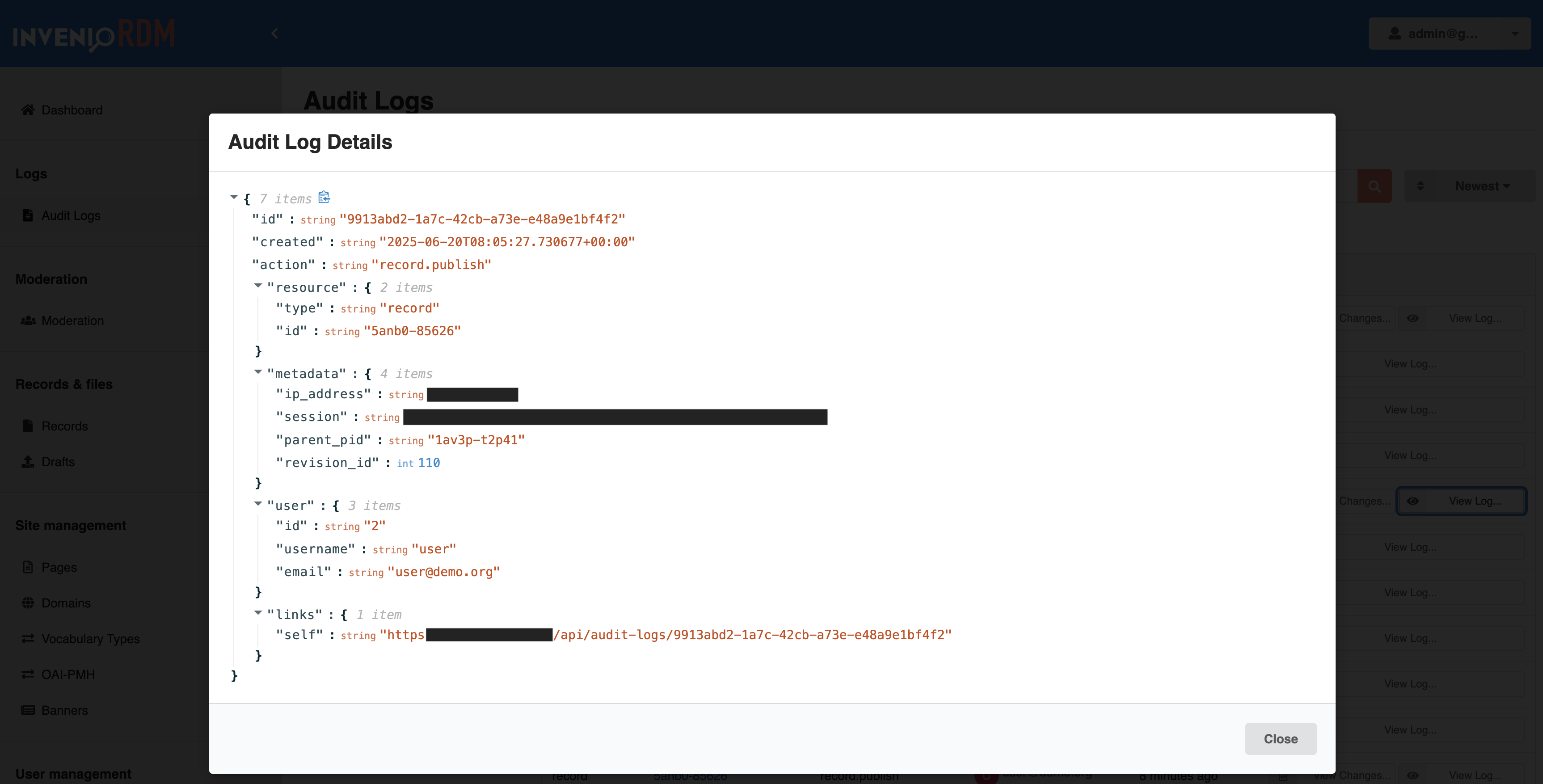
Task: Click the "1av3p-t2p41" parent_pid value
Action: pos(476,440)
